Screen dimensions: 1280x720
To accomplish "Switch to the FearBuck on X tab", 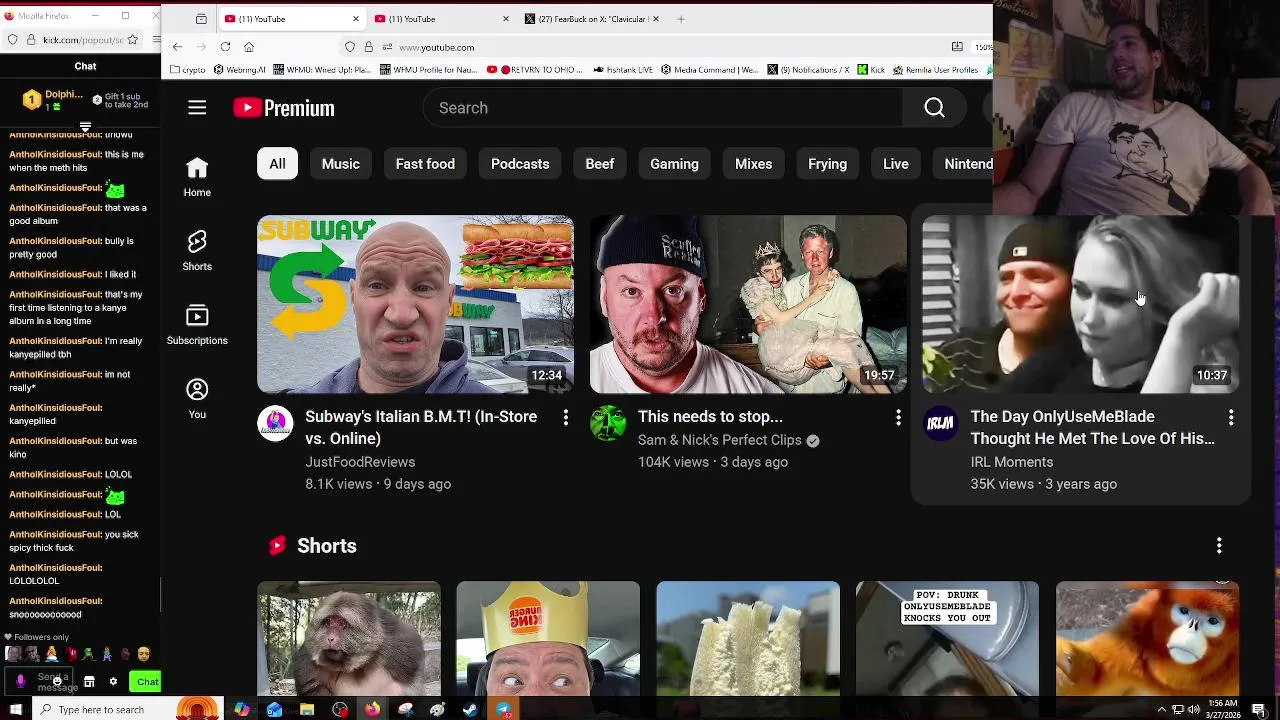I will [x=594, y=19].
